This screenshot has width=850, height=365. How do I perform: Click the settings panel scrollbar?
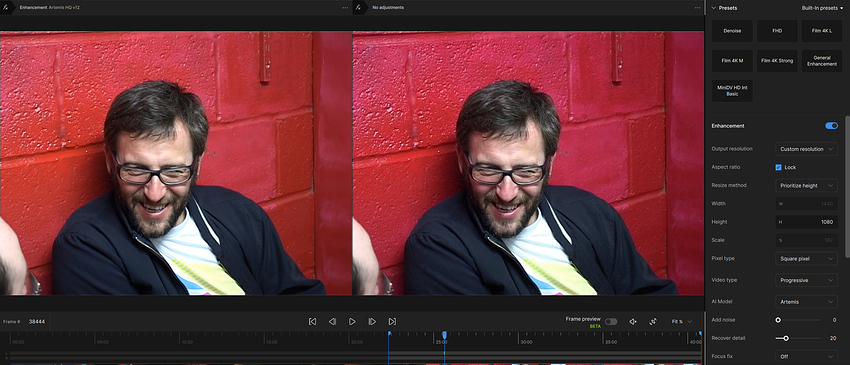847,186
